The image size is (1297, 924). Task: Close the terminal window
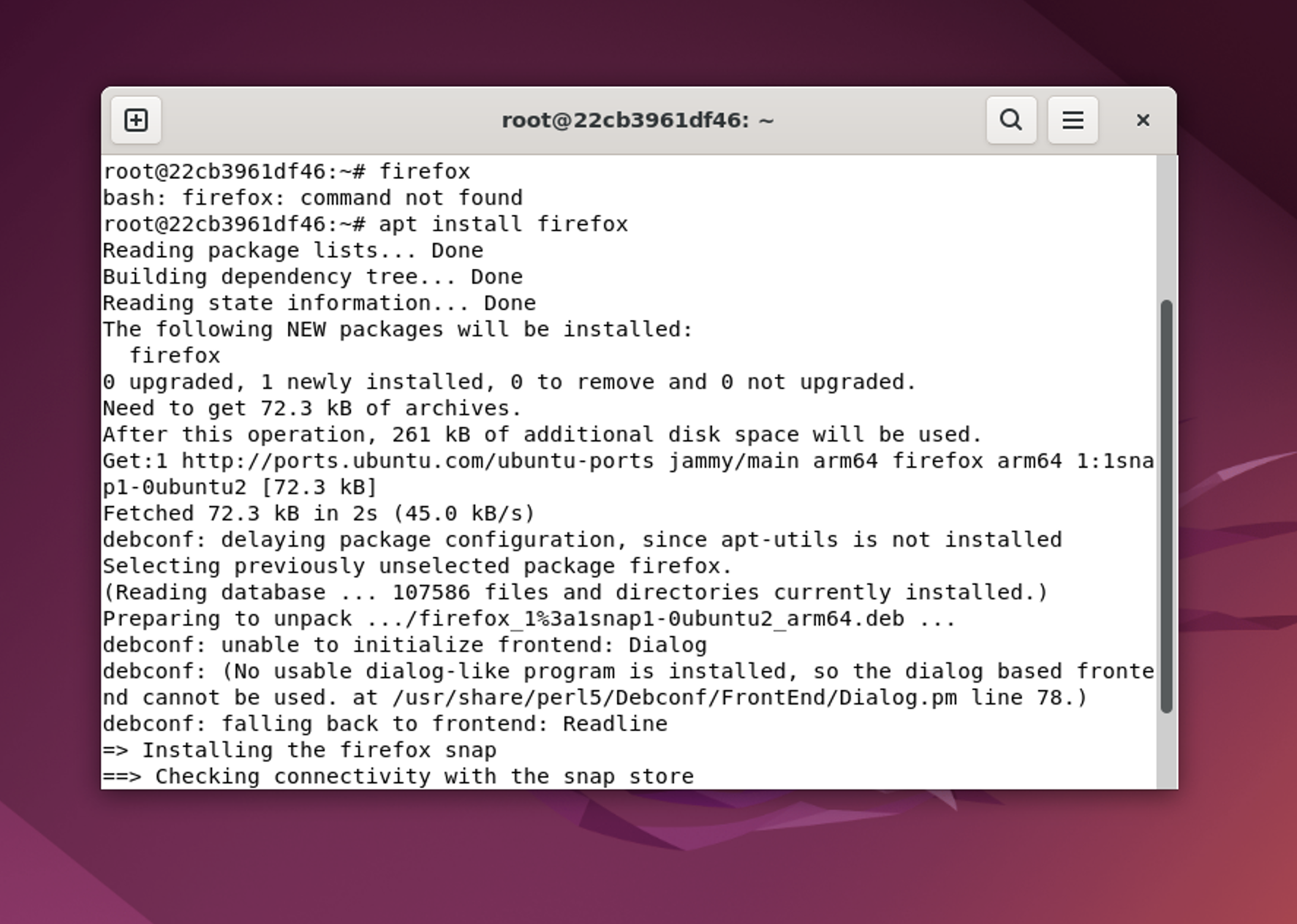[x=1143, y=120]
